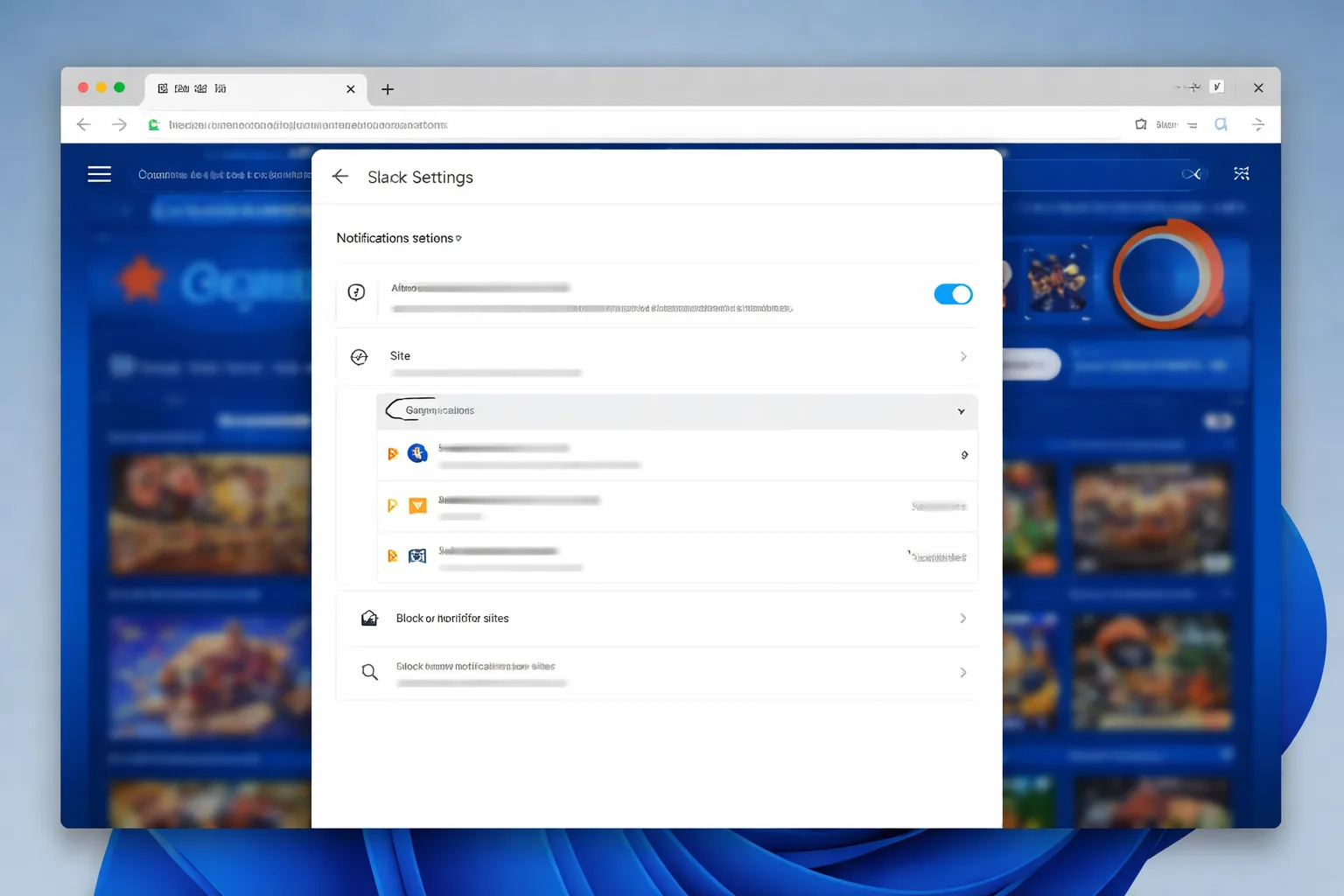Open the Site settings row chevron

coord(963,356)
